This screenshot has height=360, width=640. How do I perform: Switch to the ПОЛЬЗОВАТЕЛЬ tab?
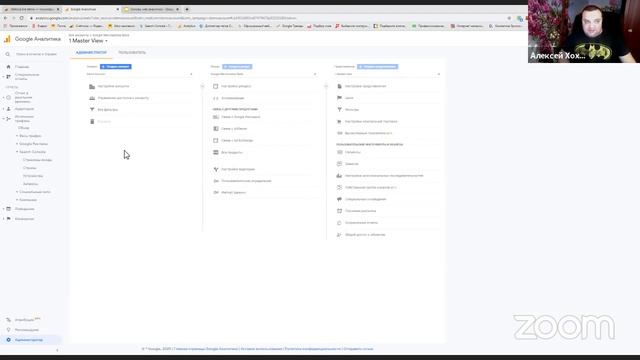[x=132, y=53]
